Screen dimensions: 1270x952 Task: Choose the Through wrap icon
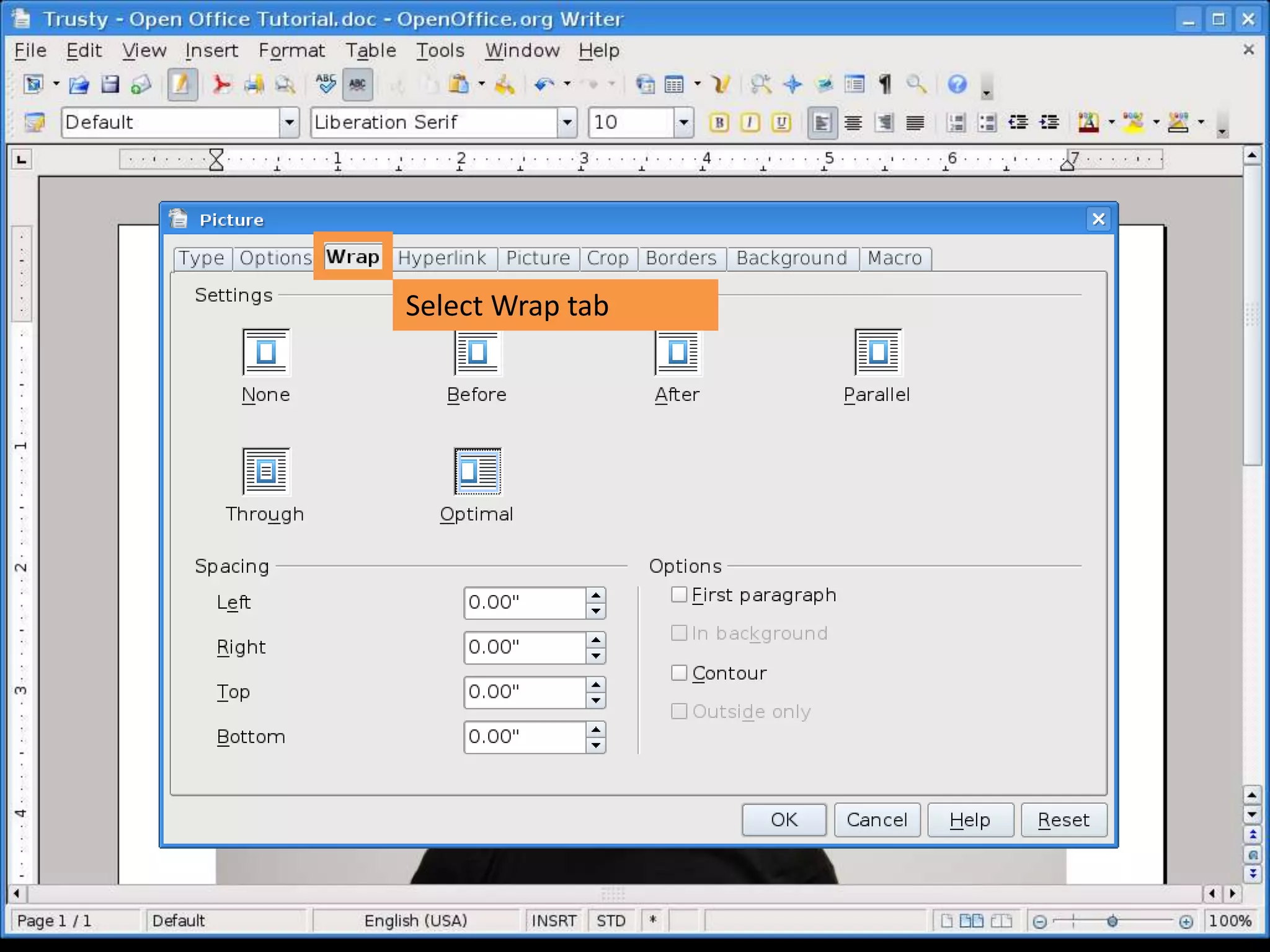tap(266, 471)
